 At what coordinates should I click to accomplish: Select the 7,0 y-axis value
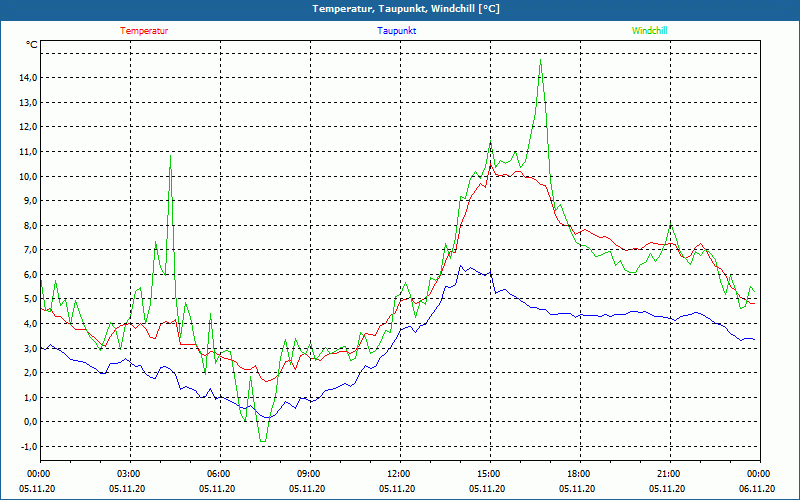click(x=31, y=249)
